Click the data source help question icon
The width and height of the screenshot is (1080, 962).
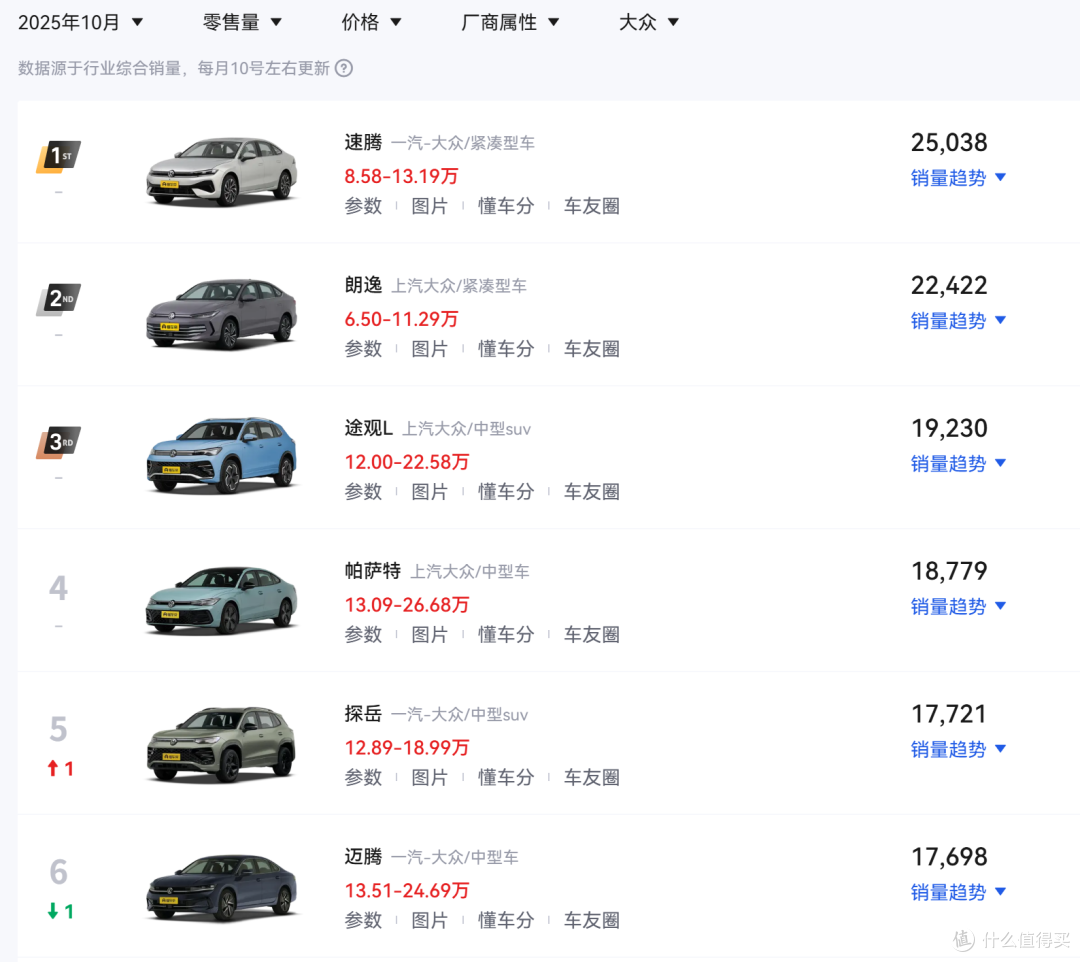coord(344,68)
